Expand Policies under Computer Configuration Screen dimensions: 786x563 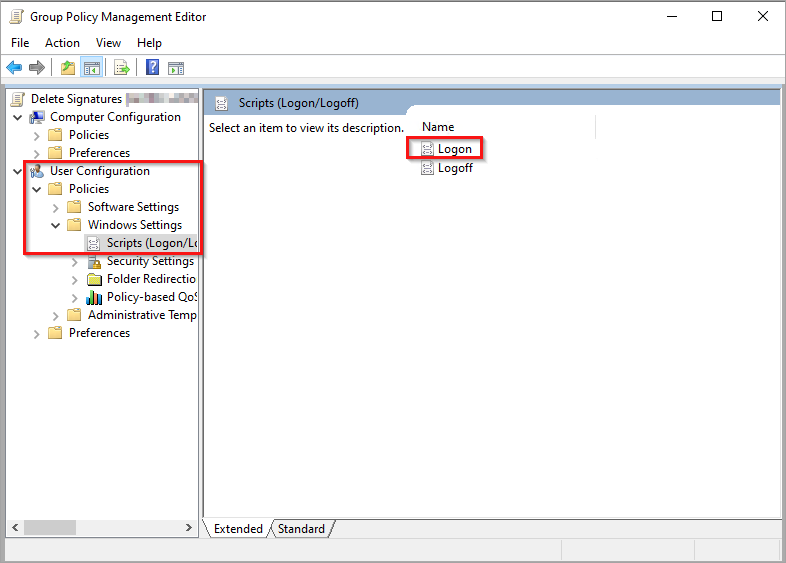(37, 135)
